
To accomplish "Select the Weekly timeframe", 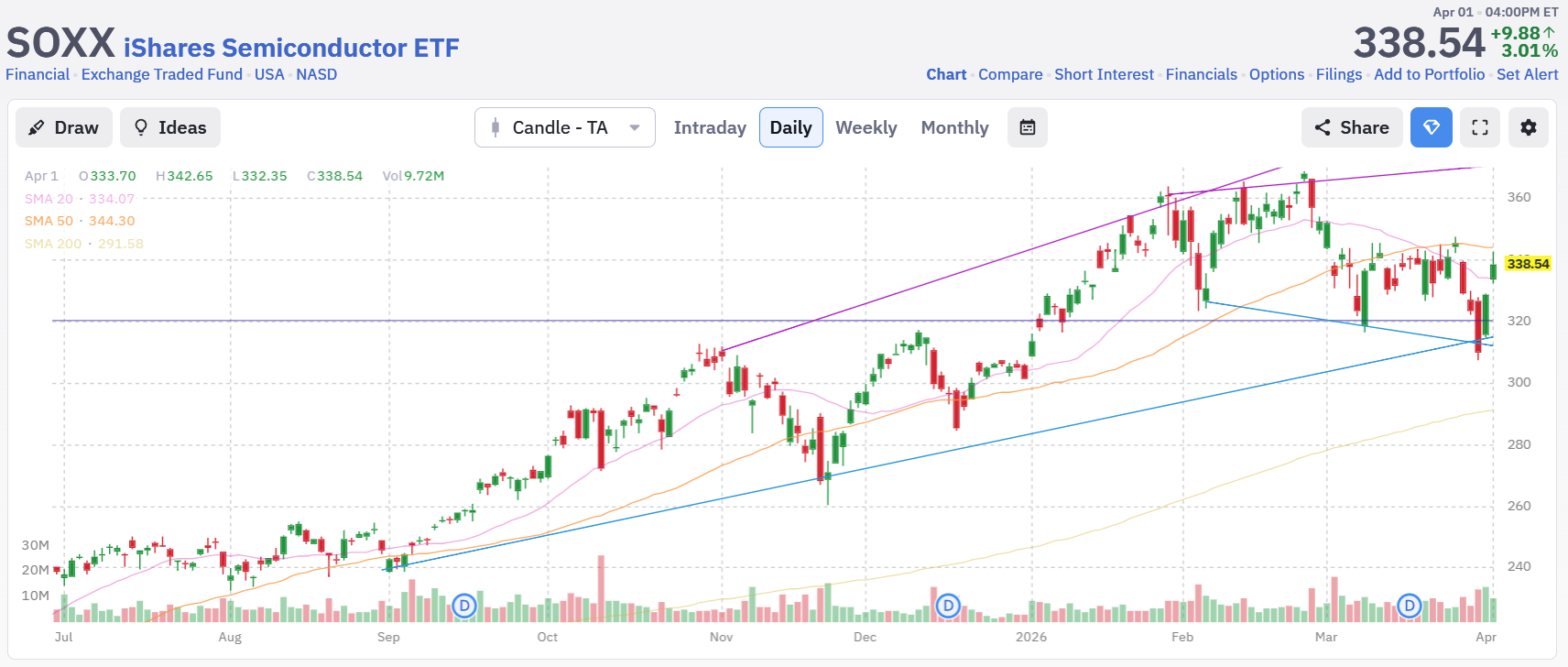I will (x=866, y=127).
